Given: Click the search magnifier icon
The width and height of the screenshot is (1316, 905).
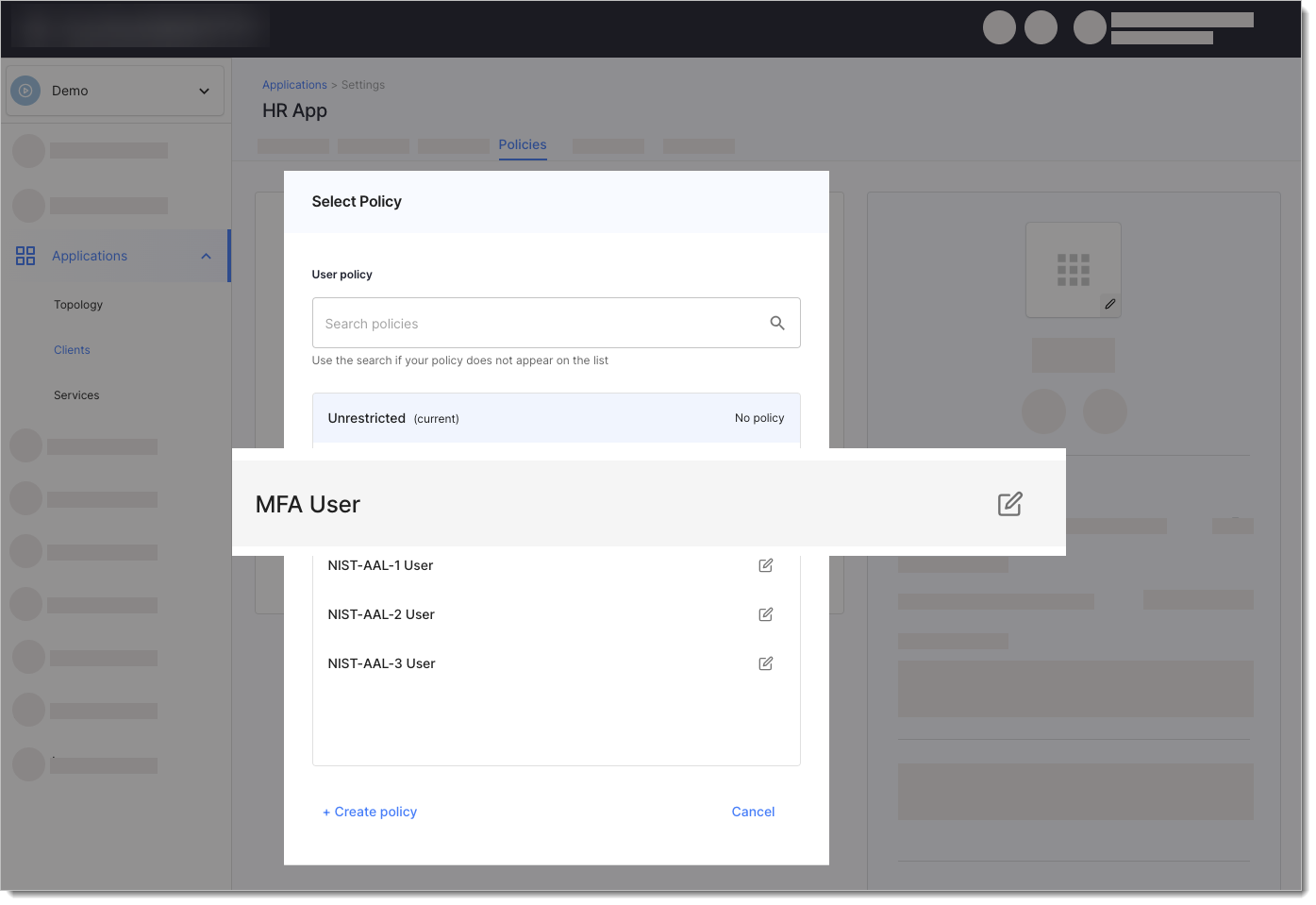Looking at the screenshot, I should (x=776, y=323).
